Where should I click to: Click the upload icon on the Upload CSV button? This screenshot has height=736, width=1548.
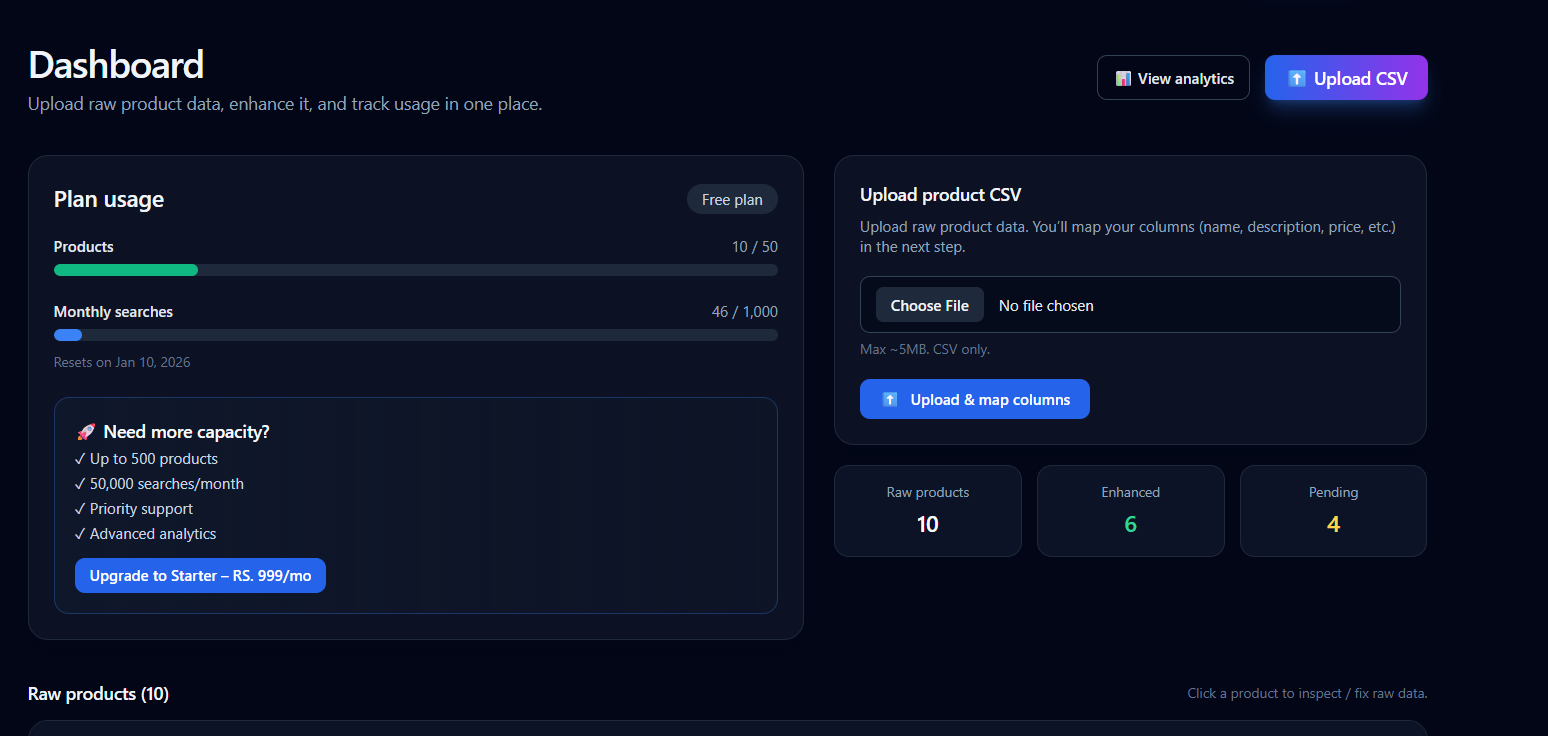(x=1299, y=77)
